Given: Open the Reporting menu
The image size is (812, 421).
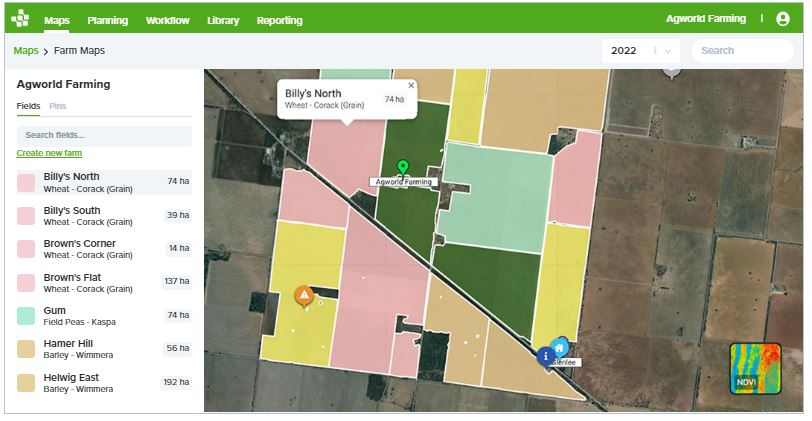Looking at the screenshot, I should pos(279,20).
